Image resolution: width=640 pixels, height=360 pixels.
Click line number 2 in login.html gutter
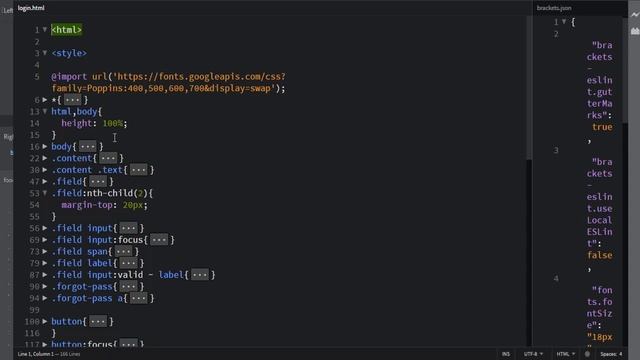[37, 42]
